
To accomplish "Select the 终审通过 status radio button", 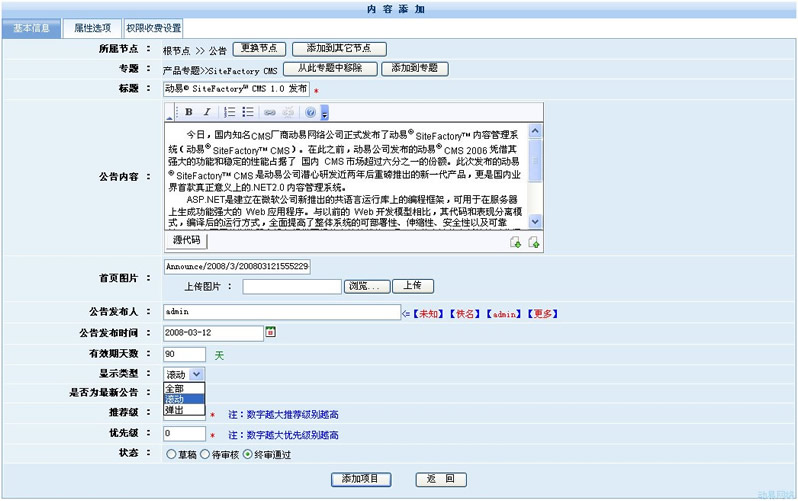I will coord(248,454).
